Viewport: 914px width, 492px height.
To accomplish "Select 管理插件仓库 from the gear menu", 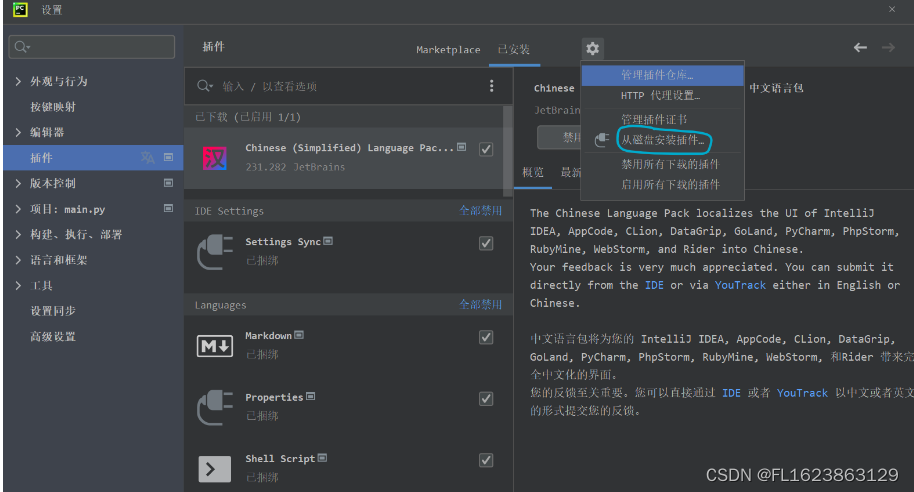I will click(663, 75).
